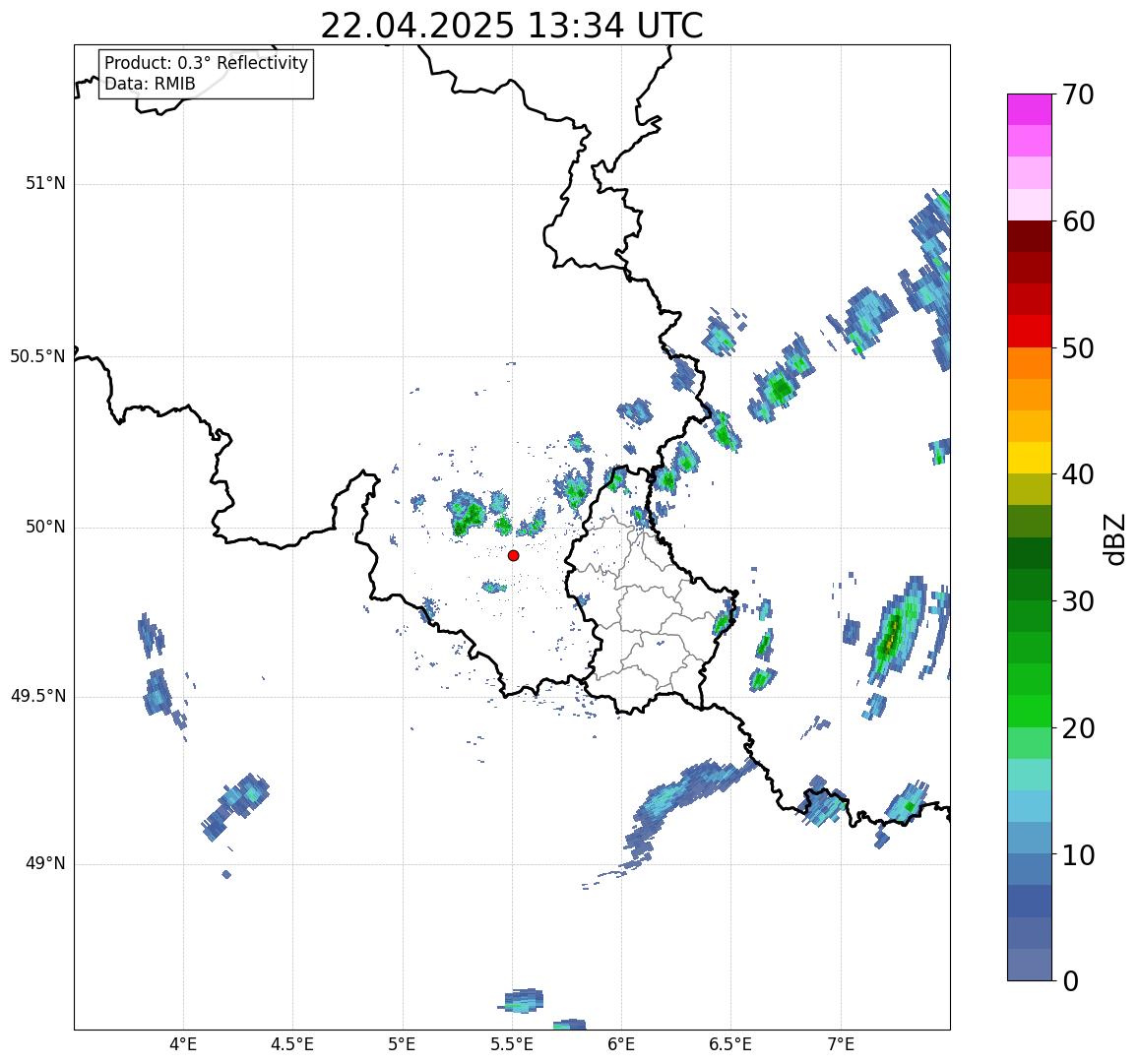Viewport: 1139px width, 1064px height.
Task: Pick the olive swatch just below 40
Action: click(x=1030, y=489)
